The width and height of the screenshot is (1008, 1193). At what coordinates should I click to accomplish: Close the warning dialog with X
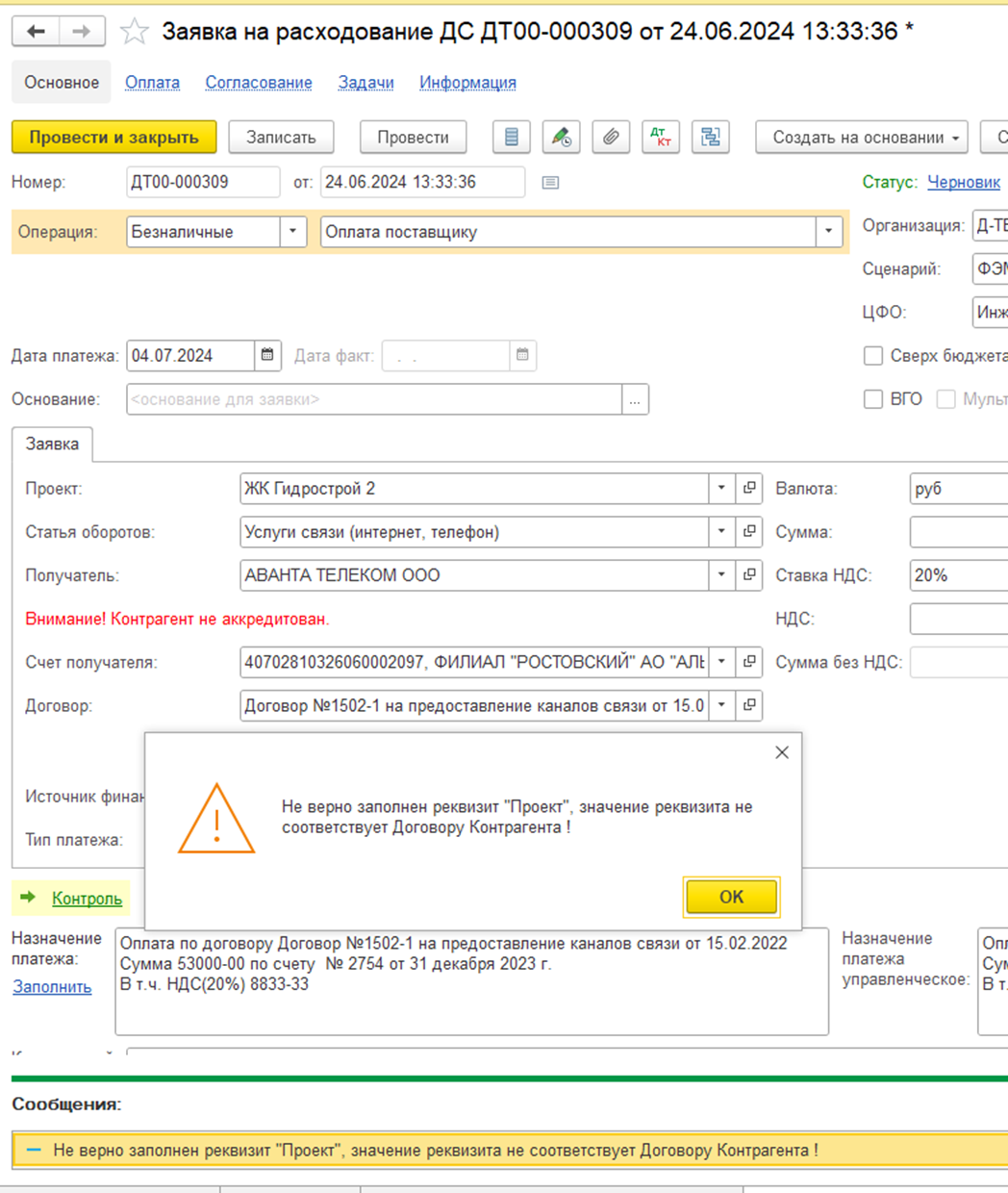click(x=782, y=752)
